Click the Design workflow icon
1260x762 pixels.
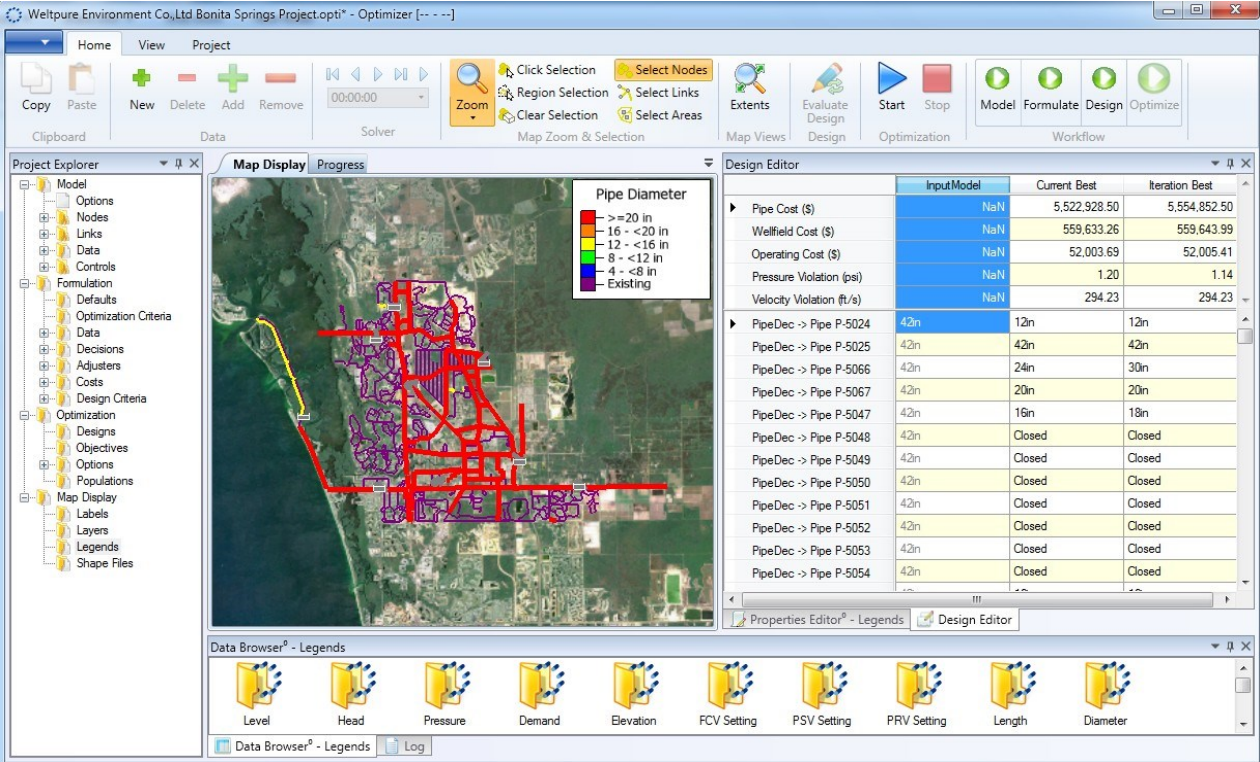(x=1103, y=79)
